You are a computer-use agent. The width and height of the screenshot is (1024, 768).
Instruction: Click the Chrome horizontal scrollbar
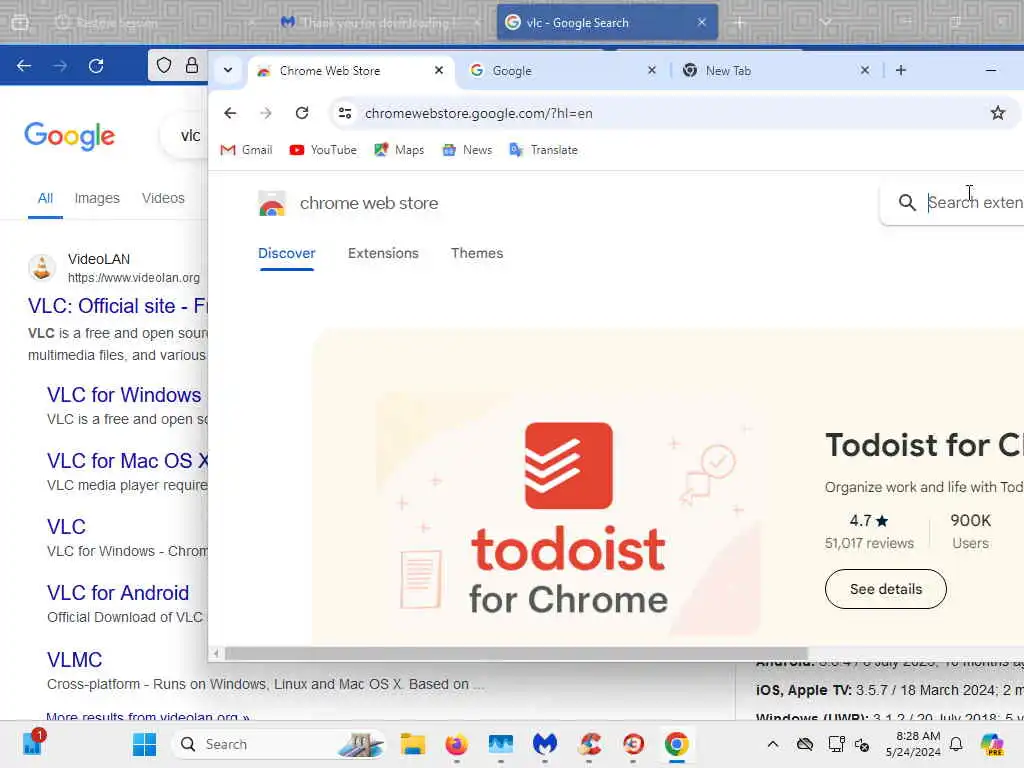tap(516, 653)
